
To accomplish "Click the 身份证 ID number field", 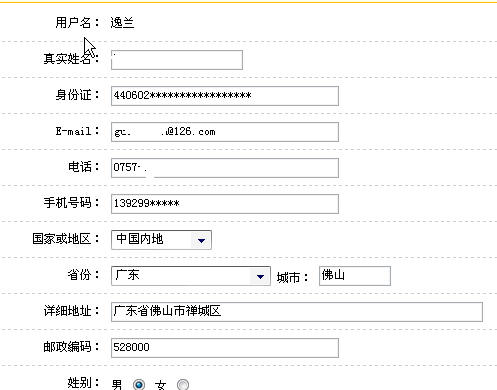I will pos(225,96).
